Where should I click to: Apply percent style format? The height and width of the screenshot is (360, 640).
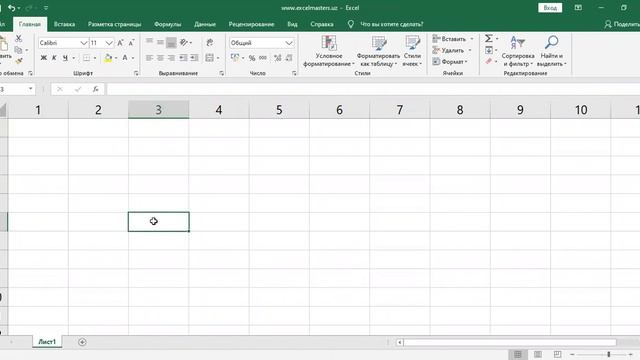tap(252, 58)
